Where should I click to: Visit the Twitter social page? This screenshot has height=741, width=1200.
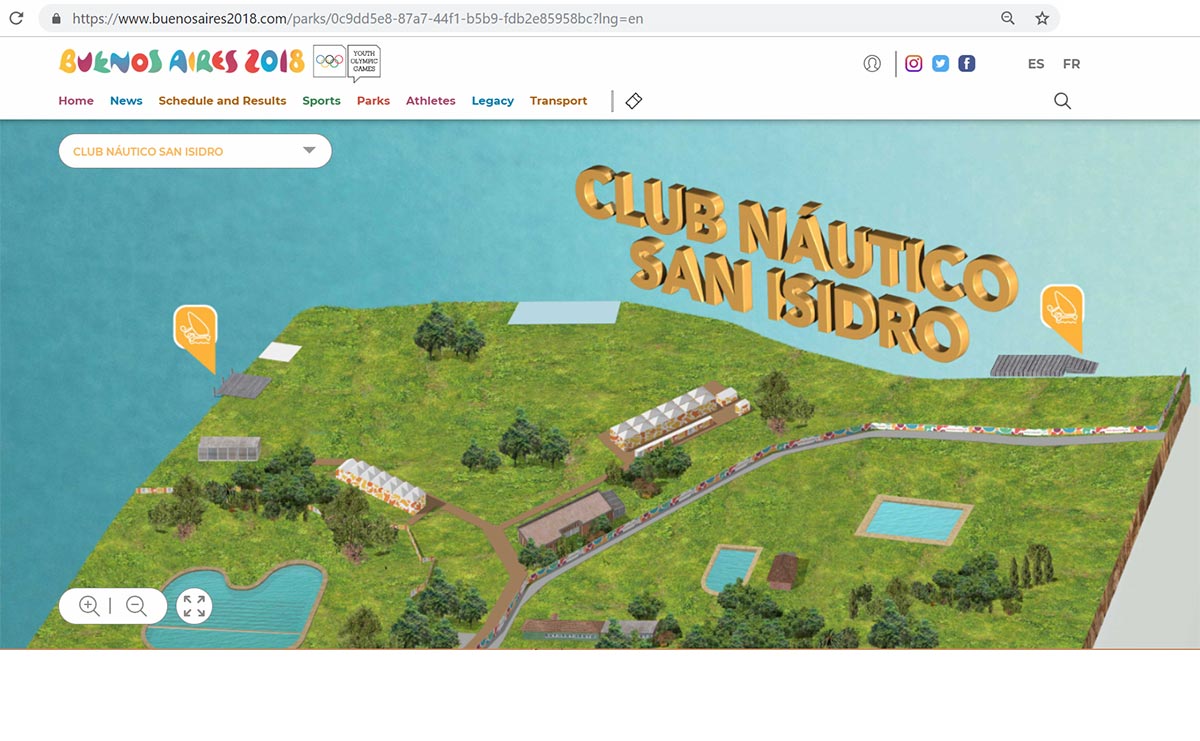pos(940,63)
